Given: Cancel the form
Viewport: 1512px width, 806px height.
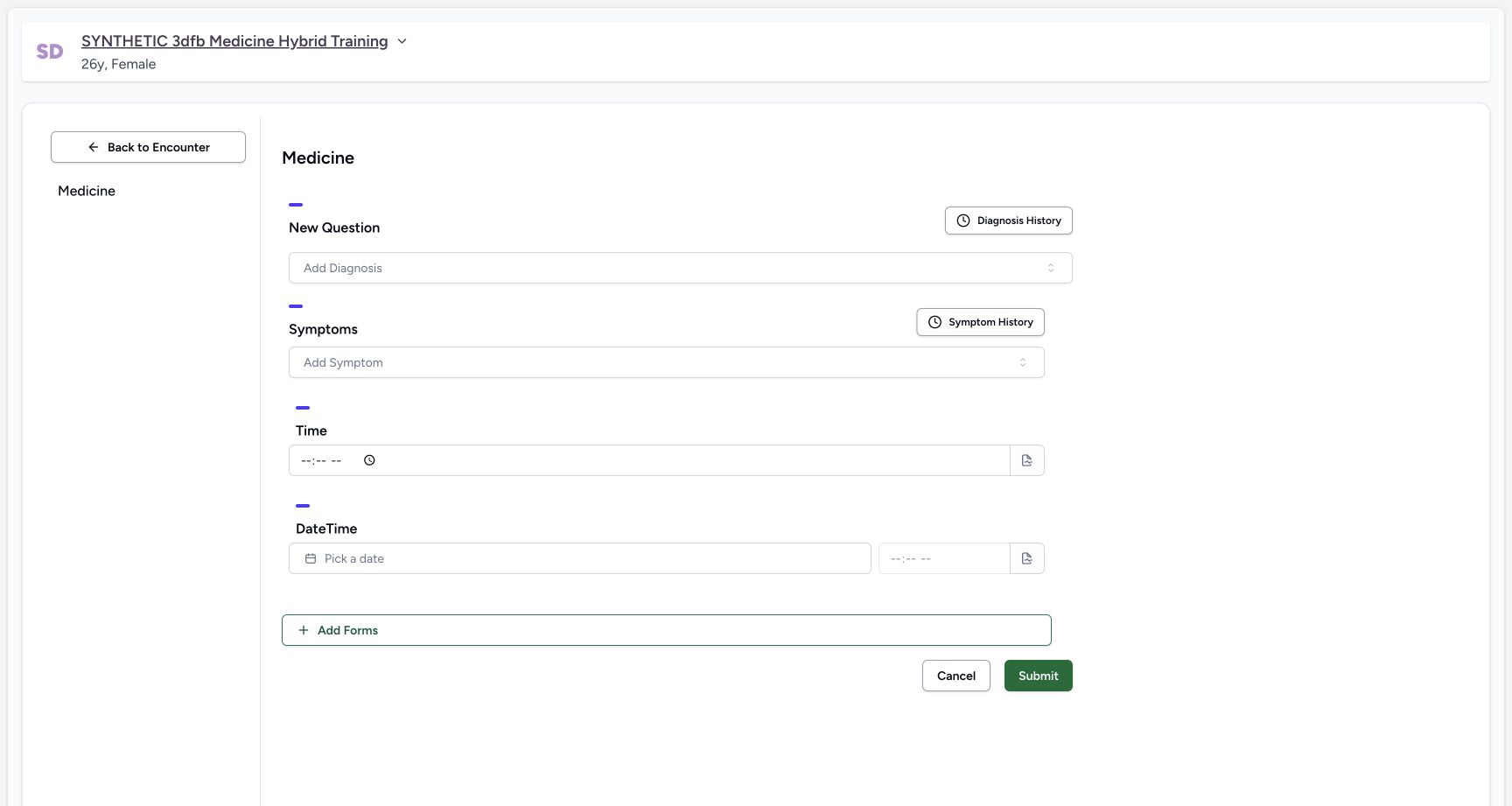Looking at the screenshot, I should click(x=955, y=676).
